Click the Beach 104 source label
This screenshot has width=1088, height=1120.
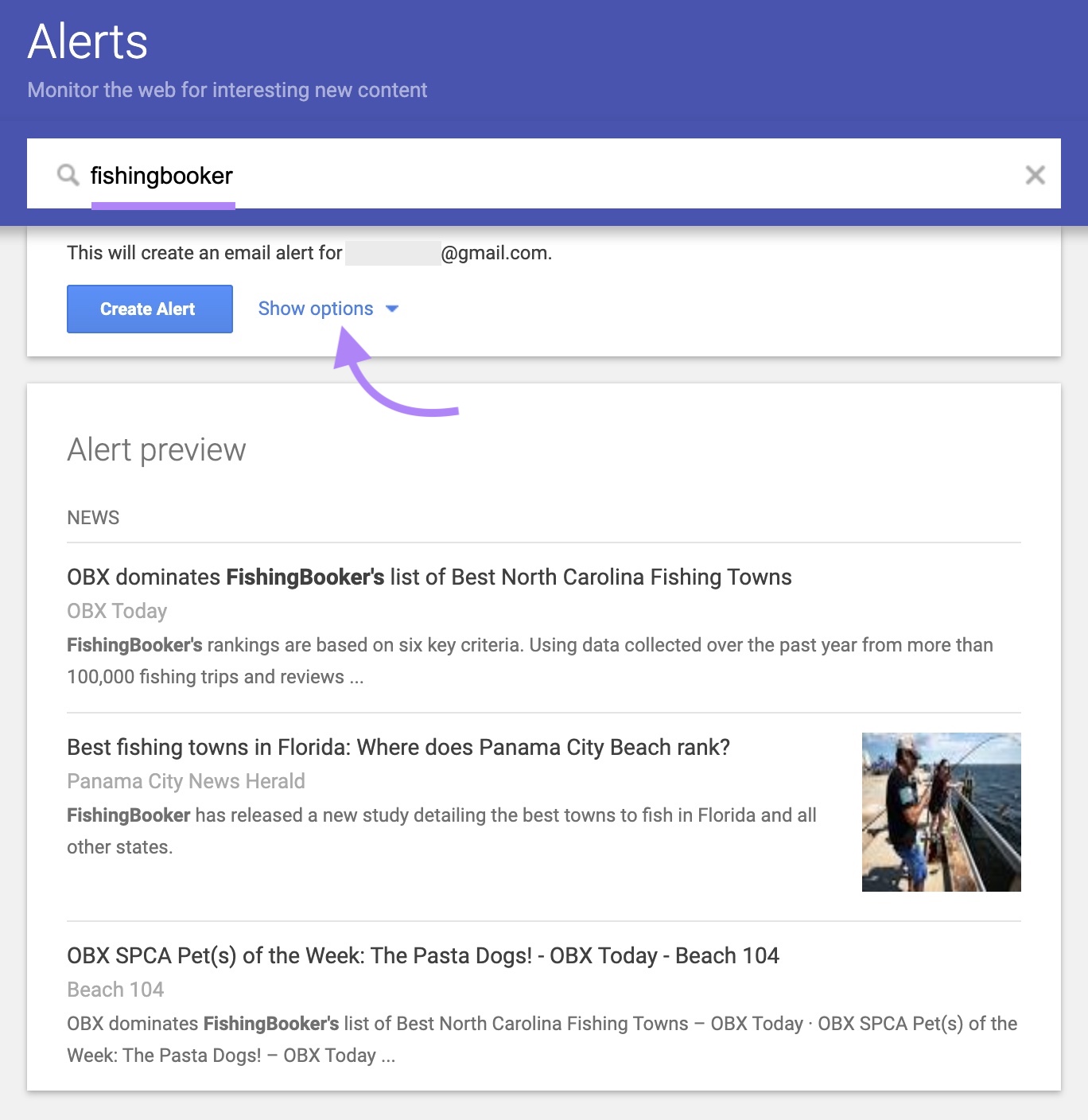[x=115, y=990]
